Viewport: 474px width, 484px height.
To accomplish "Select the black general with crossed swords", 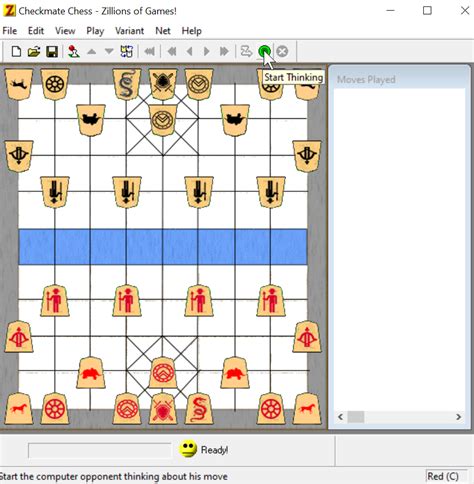I will pos(163,84).
